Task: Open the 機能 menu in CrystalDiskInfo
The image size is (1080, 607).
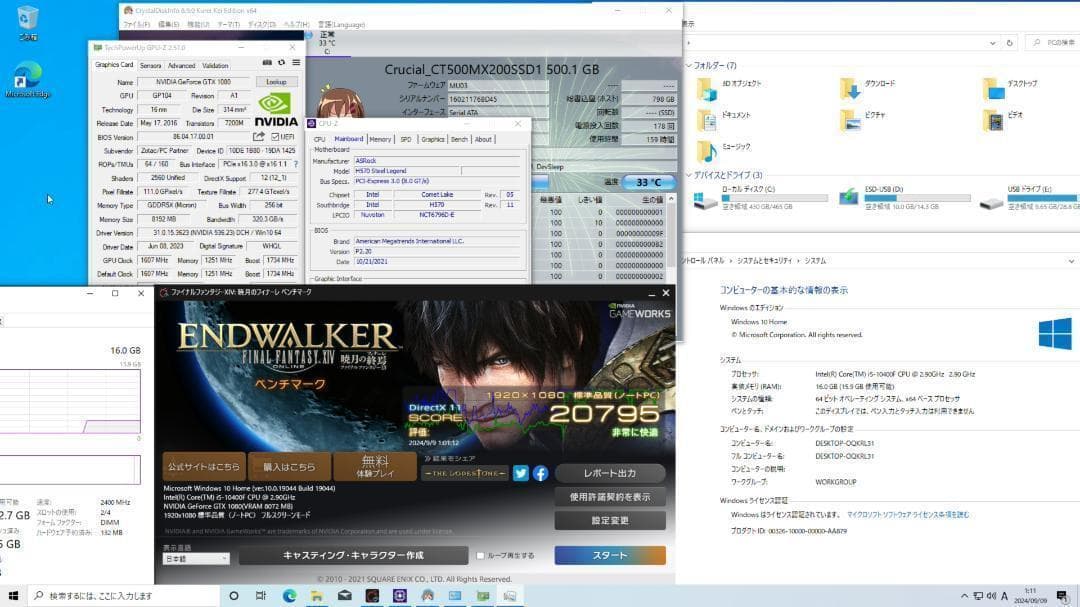Action: click(x=197, y=24)
